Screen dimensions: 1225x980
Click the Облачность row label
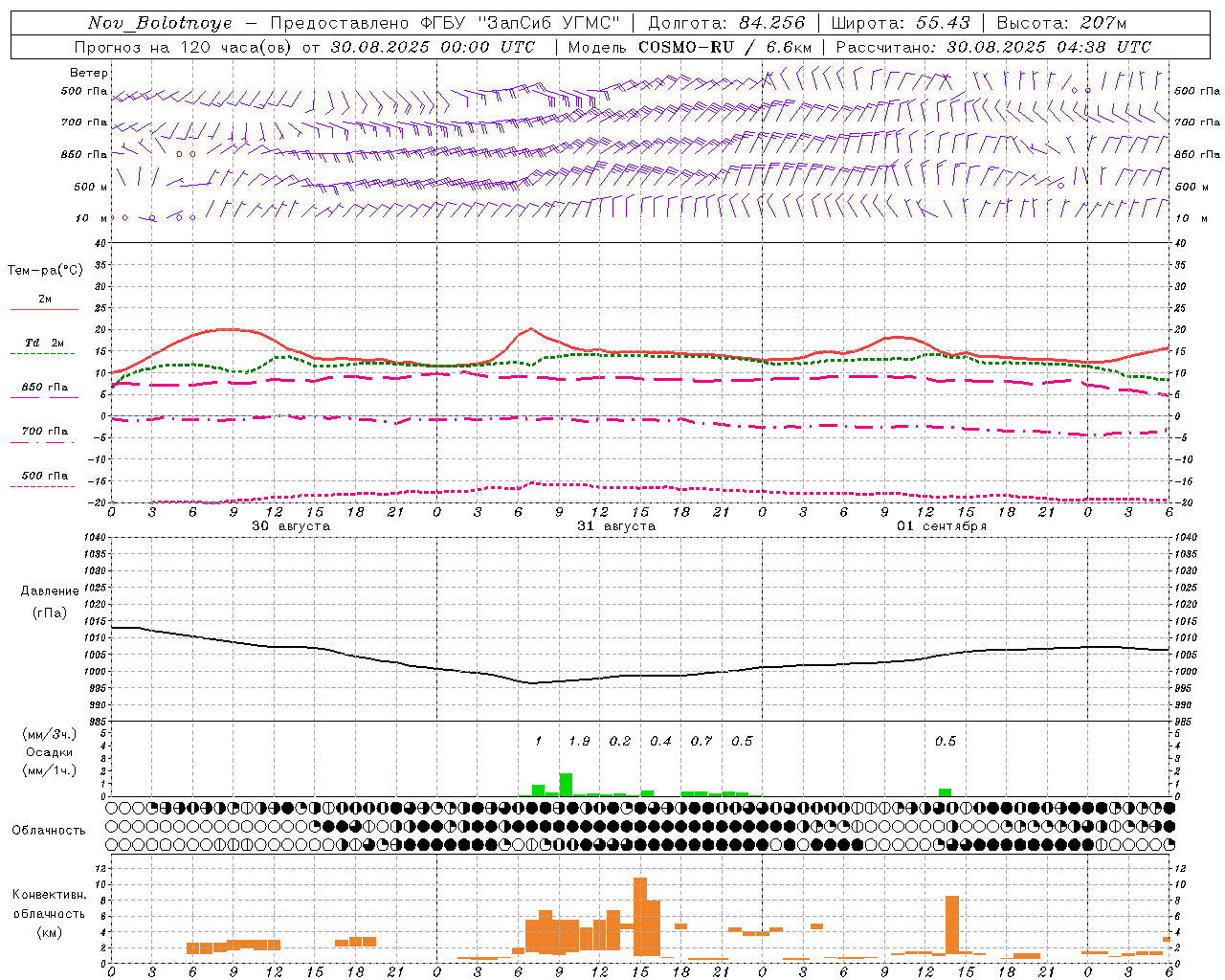click(x=49, y=831)
